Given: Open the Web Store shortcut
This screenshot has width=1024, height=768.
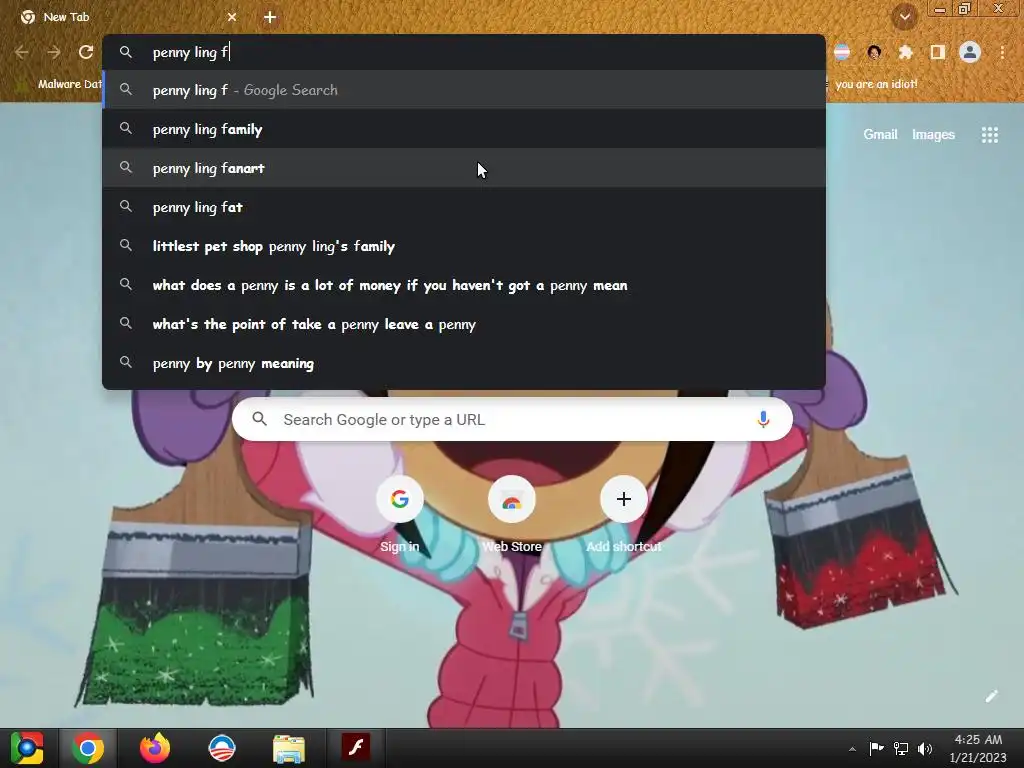Looking at the screenshot, I should [512, 514].
